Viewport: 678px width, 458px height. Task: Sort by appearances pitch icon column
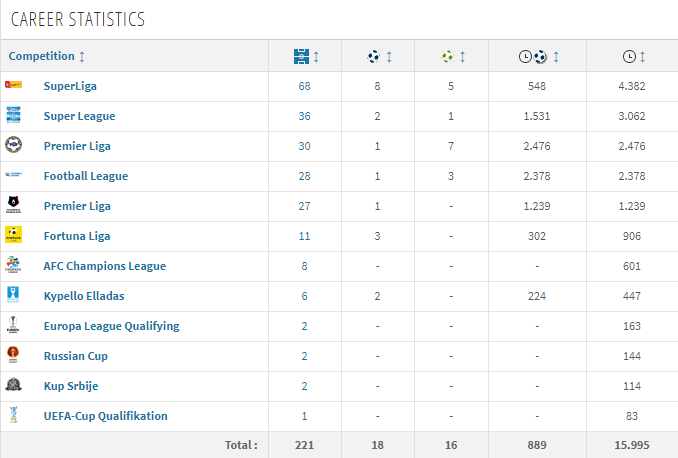pos(301,57)
